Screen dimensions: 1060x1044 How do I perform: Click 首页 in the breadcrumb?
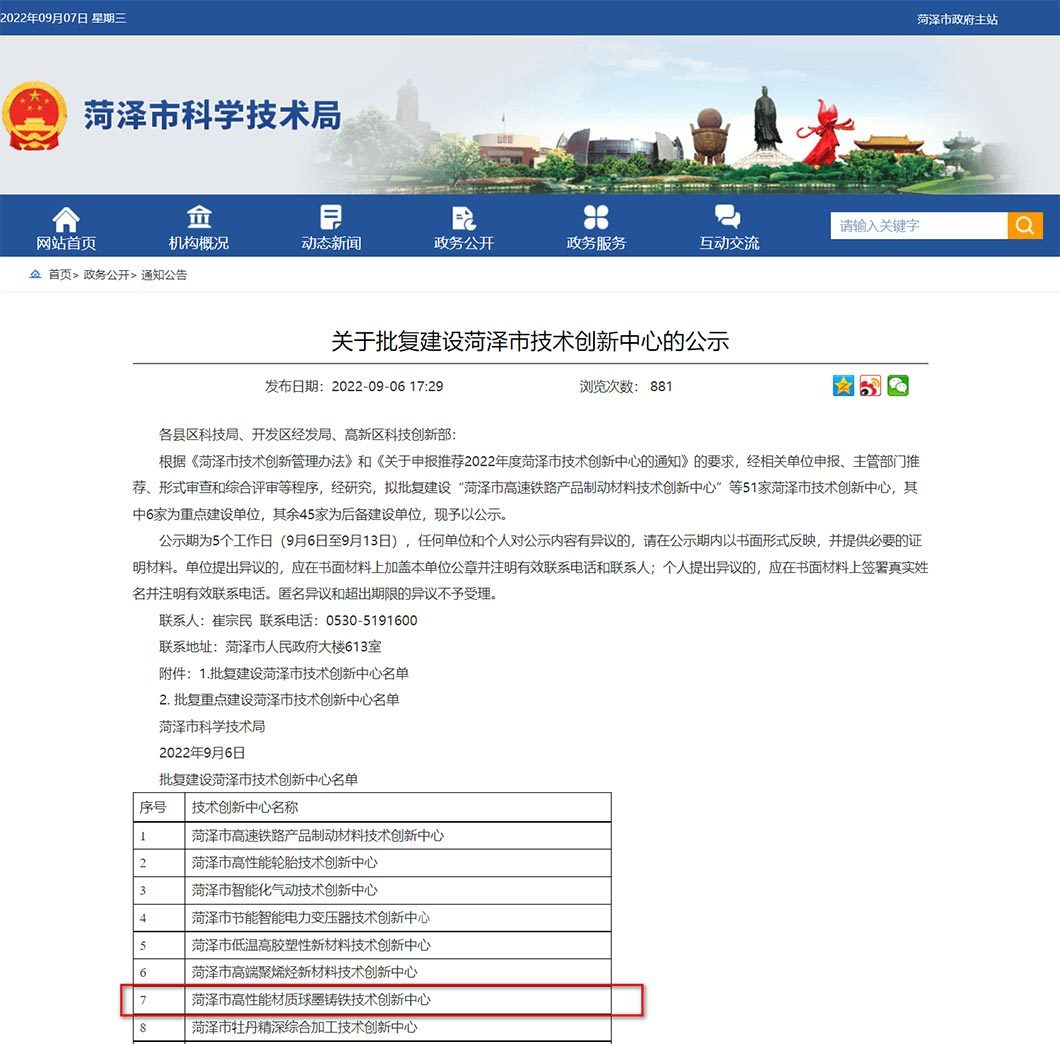tap(59, 275)
